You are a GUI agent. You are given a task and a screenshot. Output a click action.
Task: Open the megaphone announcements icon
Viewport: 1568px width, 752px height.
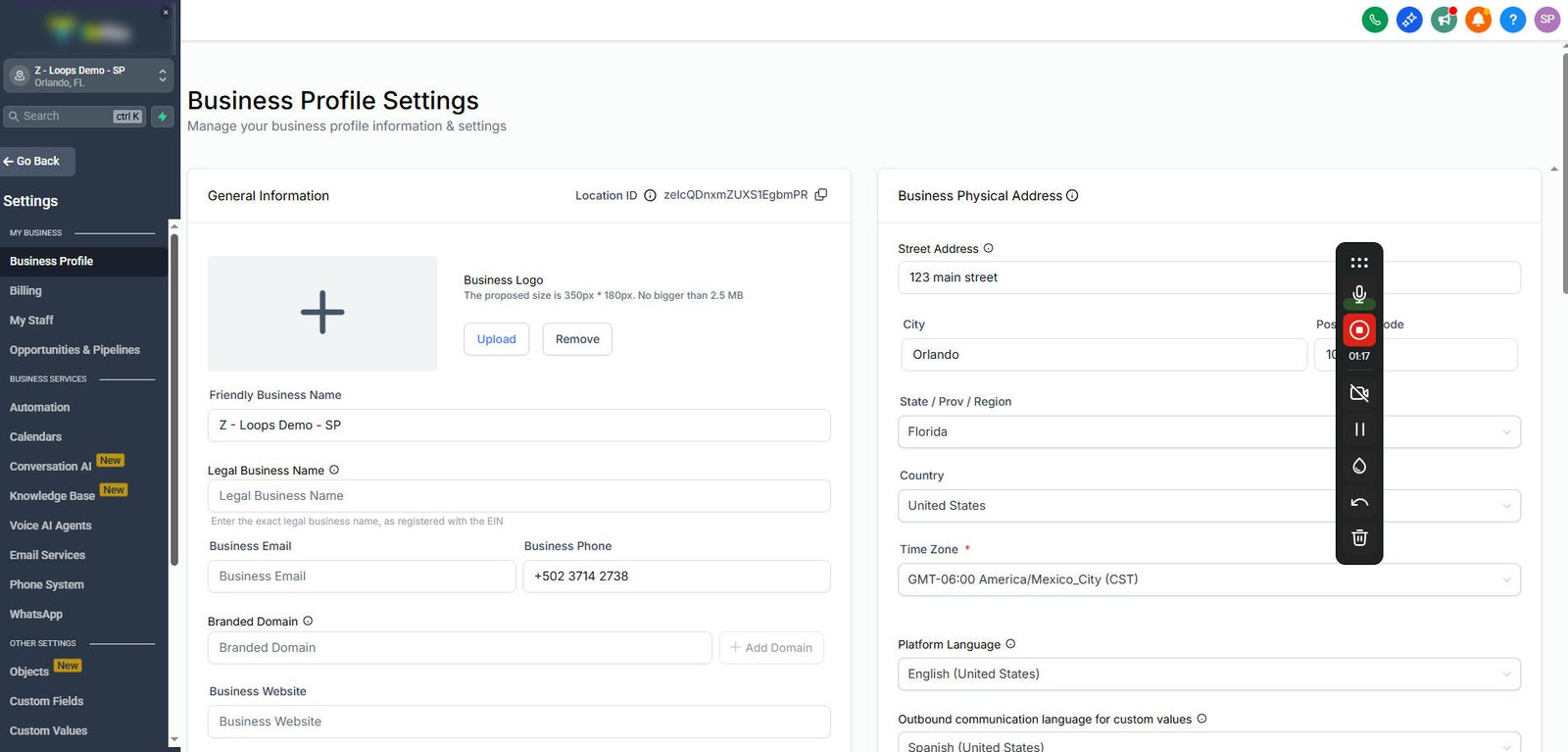coord(1444,20)
